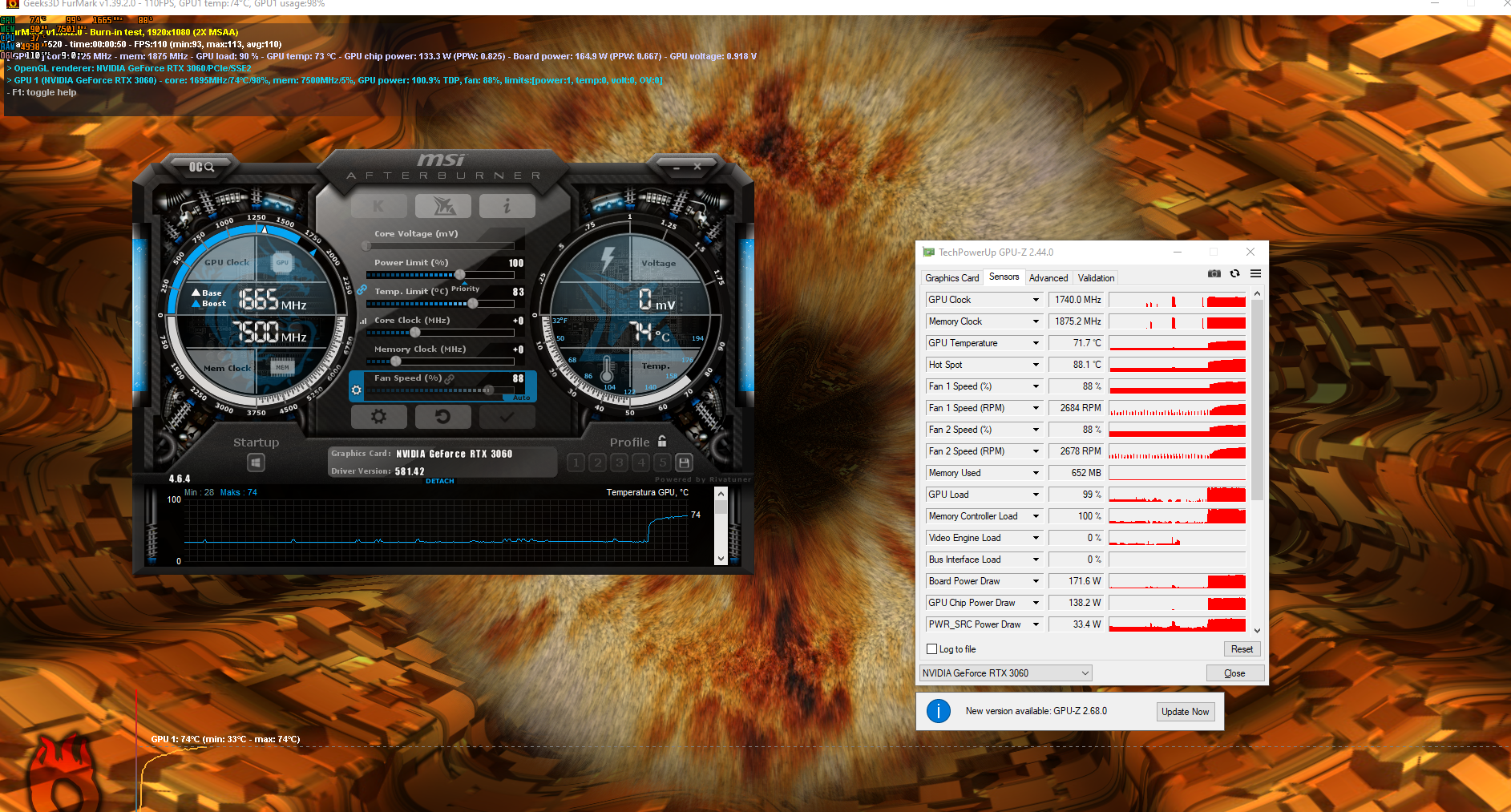The height and width of the screenshot is (812, 1511).
Task: Reset Afterburner settings with the revert arrow
Action: tap(442, 417)
